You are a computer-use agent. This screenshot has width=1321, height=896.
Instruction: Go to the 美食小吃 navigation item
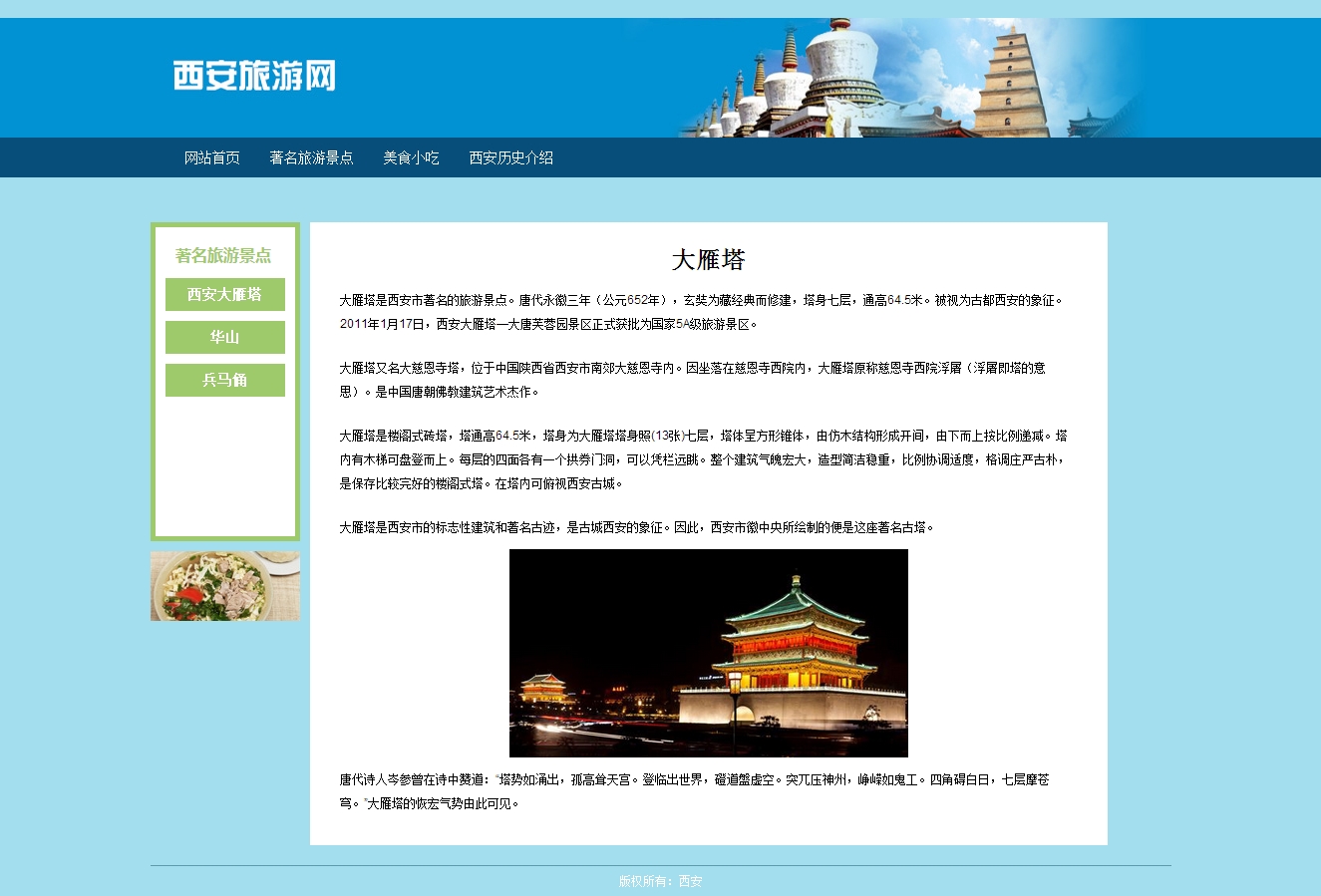point(411,157)
